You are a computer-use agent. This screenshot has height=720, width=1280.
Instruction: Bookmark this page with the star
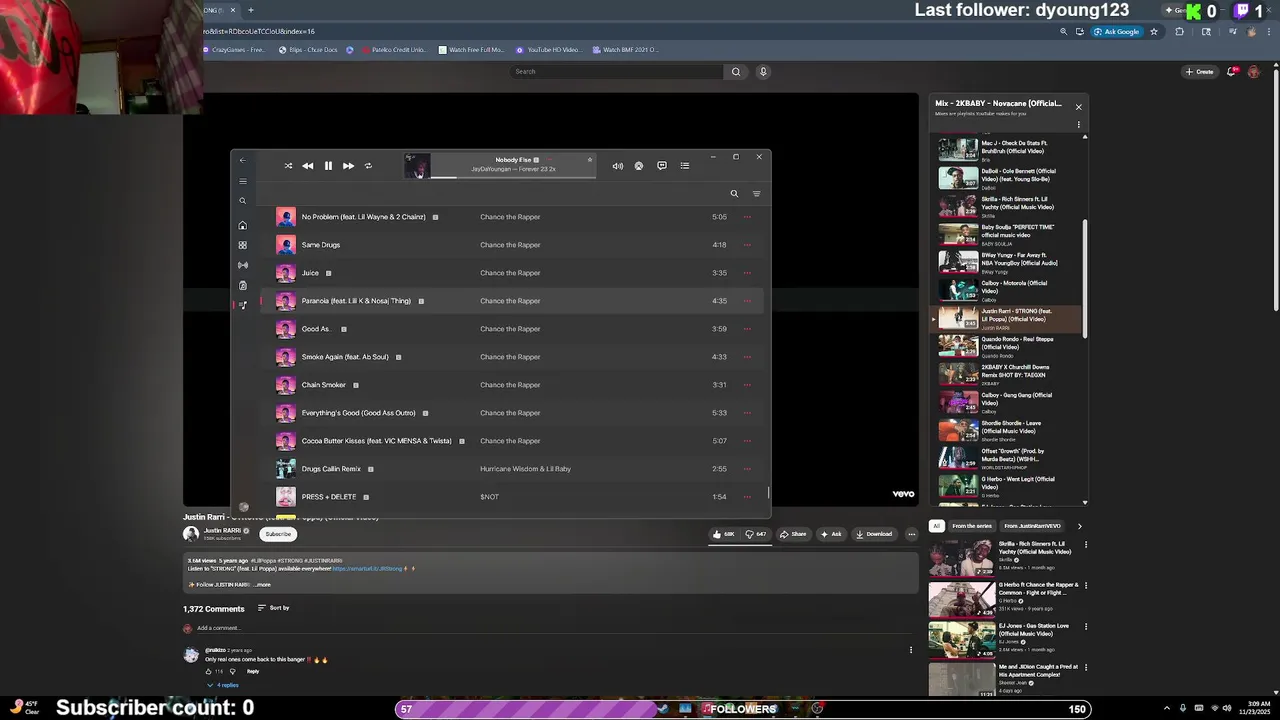coord(1154,32)
